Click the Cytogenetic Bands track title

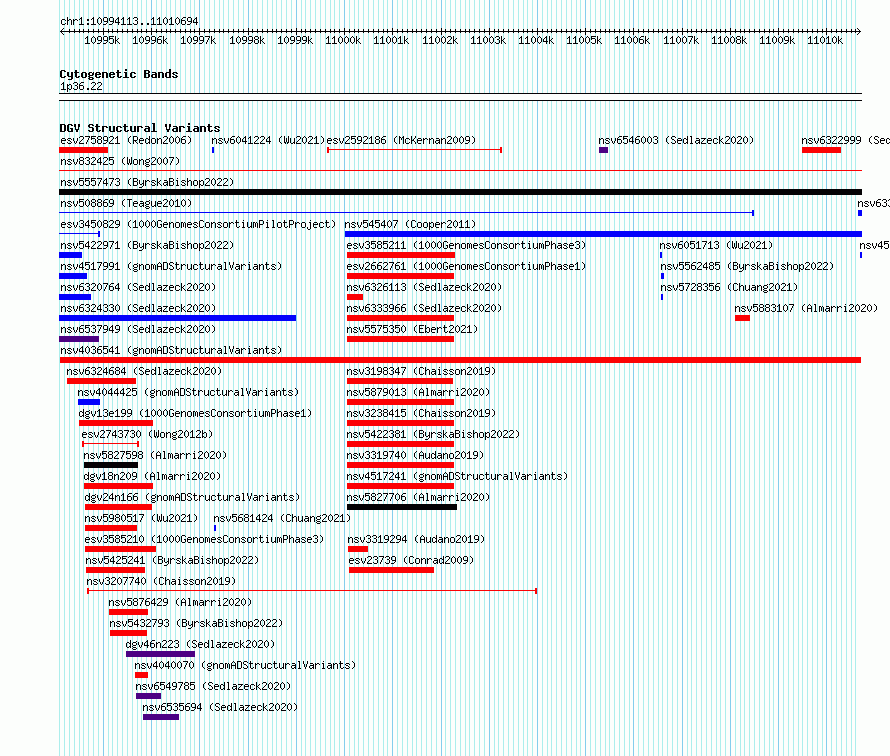tap(119, 74)
